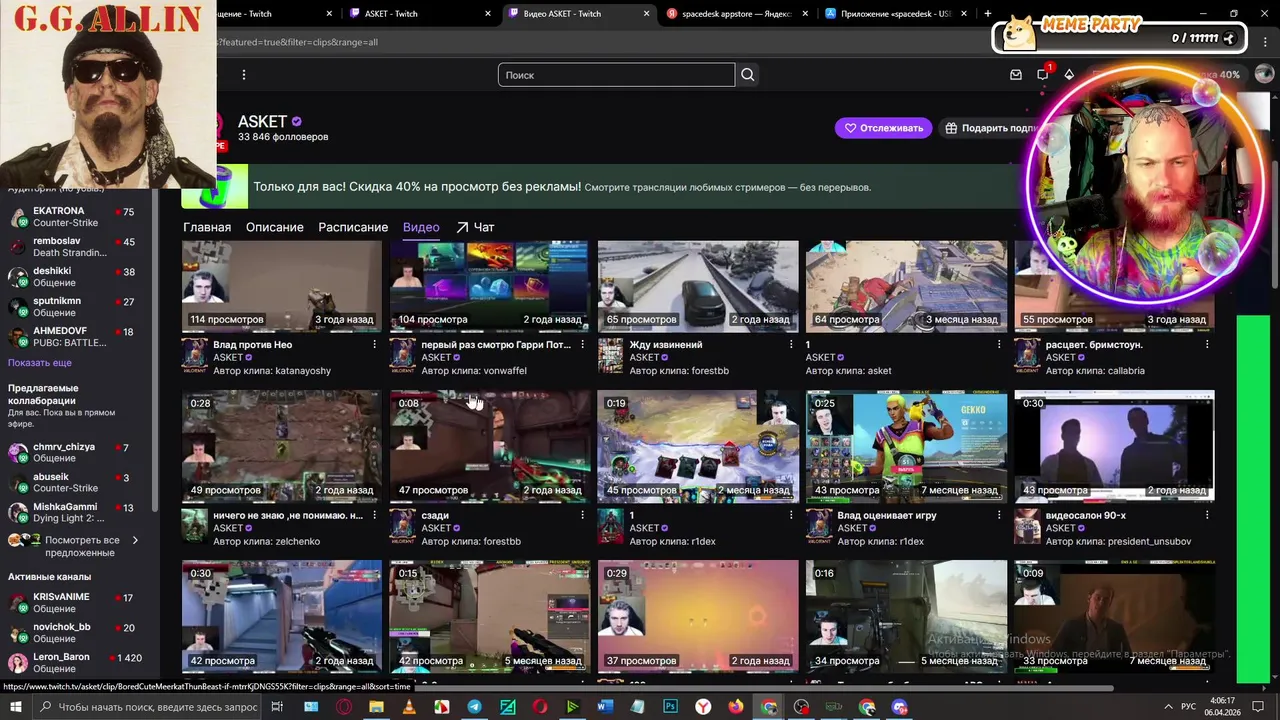Open Task View on the taskbar
Image resolution: width=1280 pixels, height=720 pixels.
pyautogui.click(x=277, y=707)
